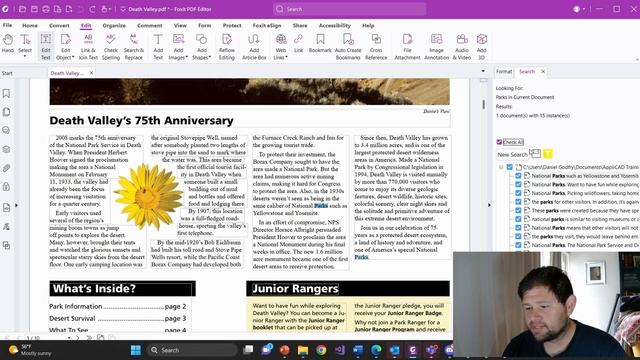Switch to the Home ribbon tab
640x360 pixels.
click(x=30, y=25)
